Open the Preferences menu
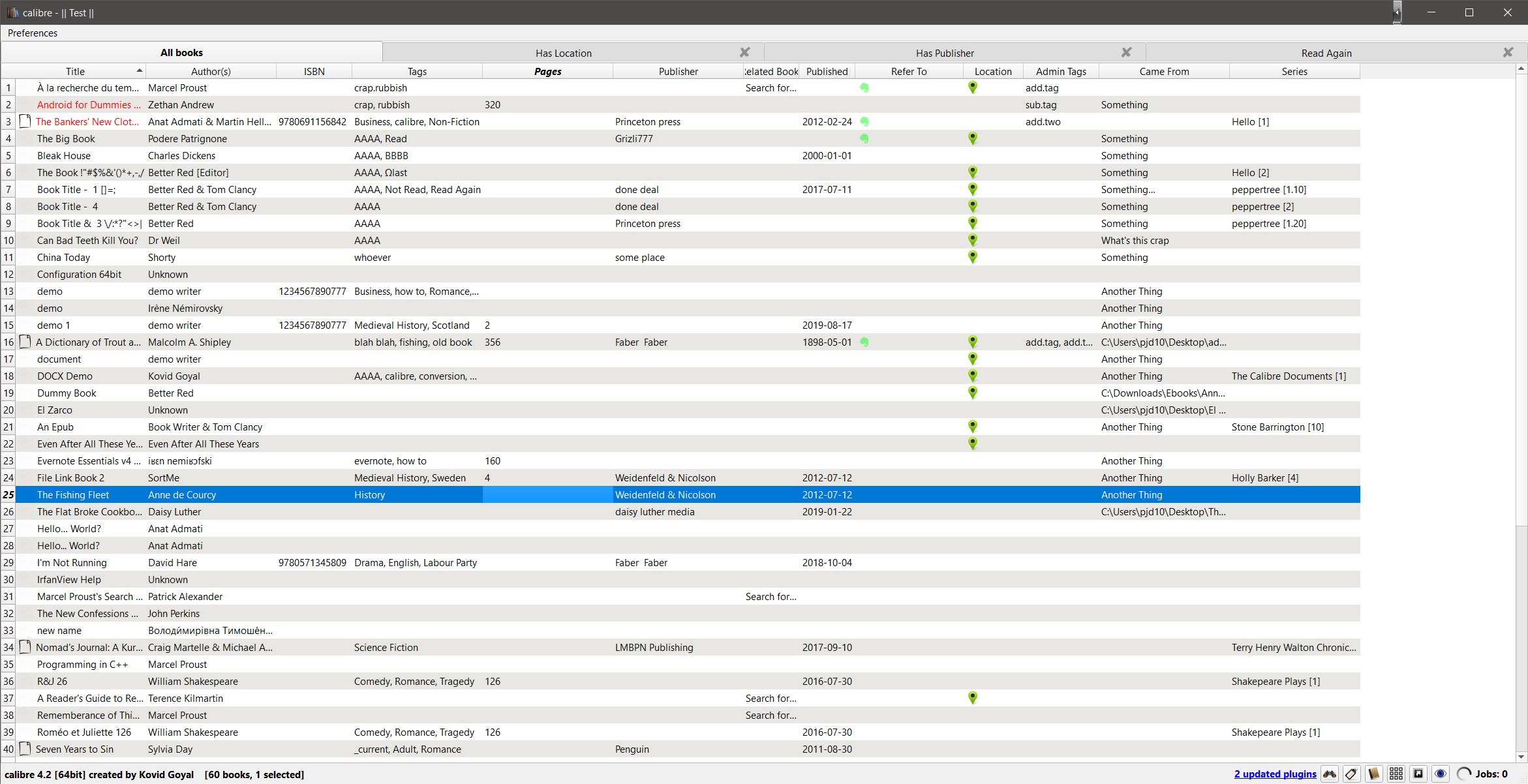Image resolution: width=1528 pixels, height=784 pixels. pyautogui.click(x=33, y=33)
